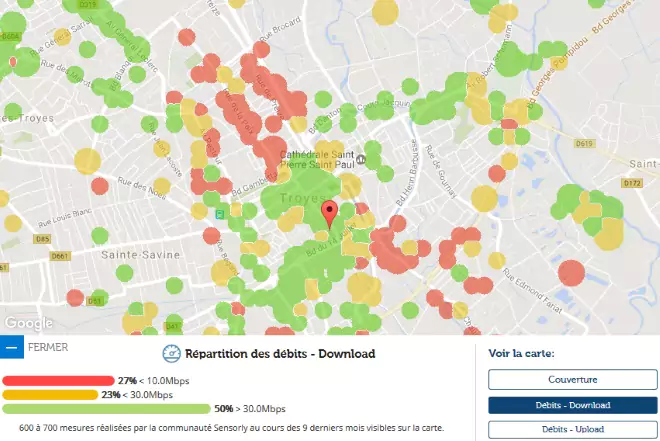
Task: Click the red bar for under 10.0Mbps
Action: pyautogui.click(x=58, y=381)
